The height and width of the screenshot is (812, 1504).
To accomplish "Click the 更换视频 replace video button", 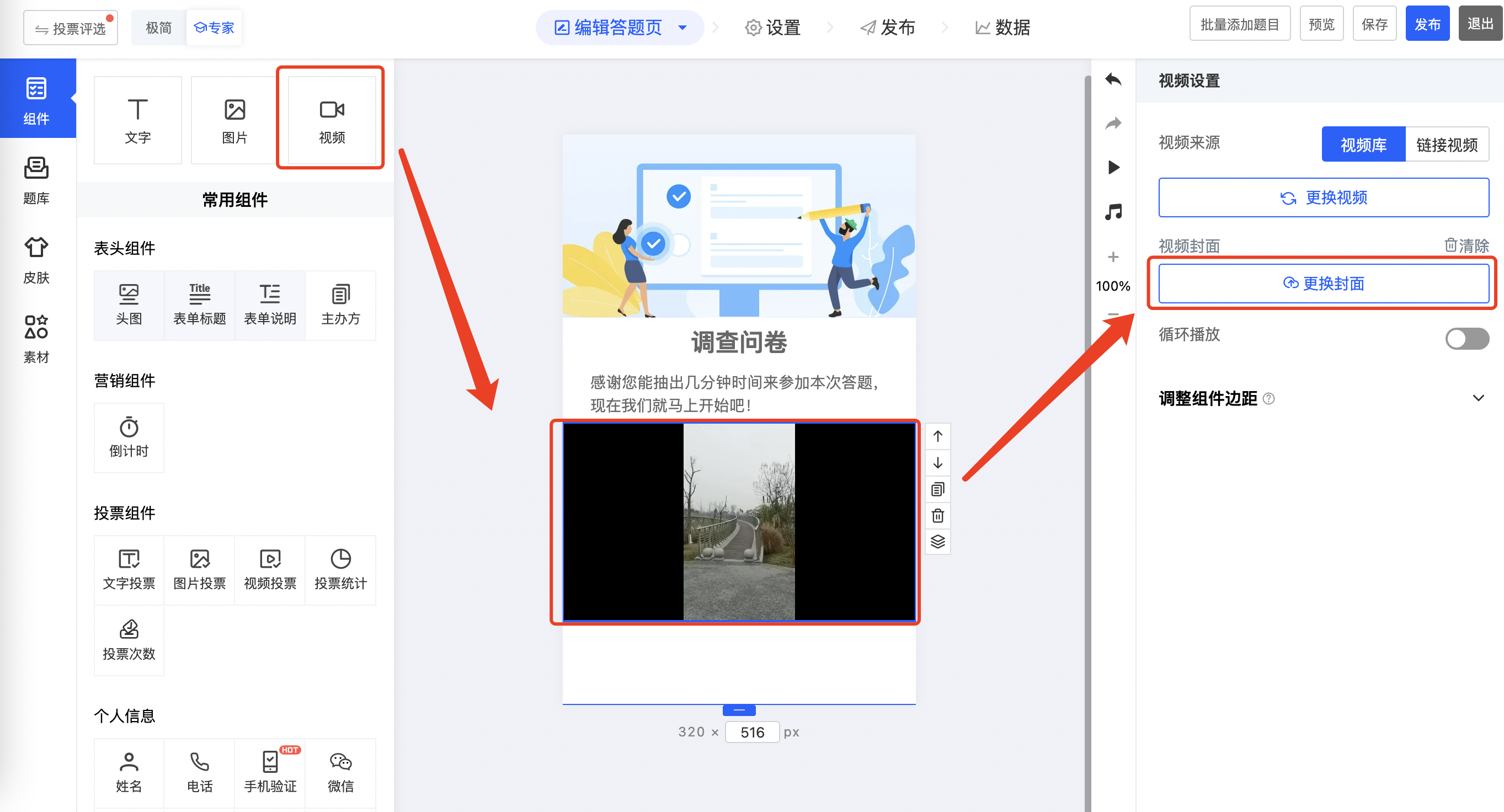I will [x=1324, y=197].
